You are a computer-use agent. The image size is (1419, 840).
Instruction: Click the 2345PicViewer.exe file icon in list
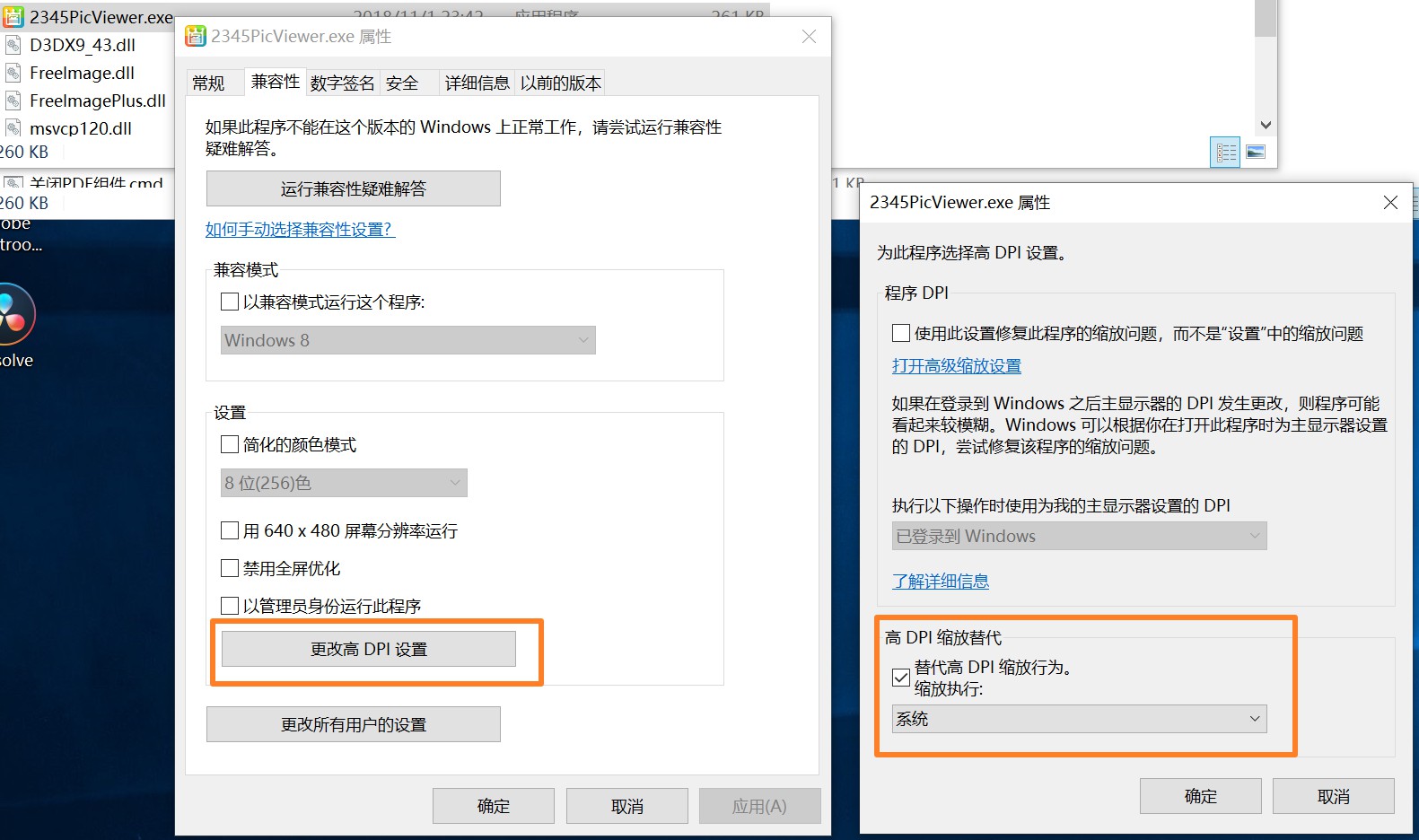click(13, 17)
